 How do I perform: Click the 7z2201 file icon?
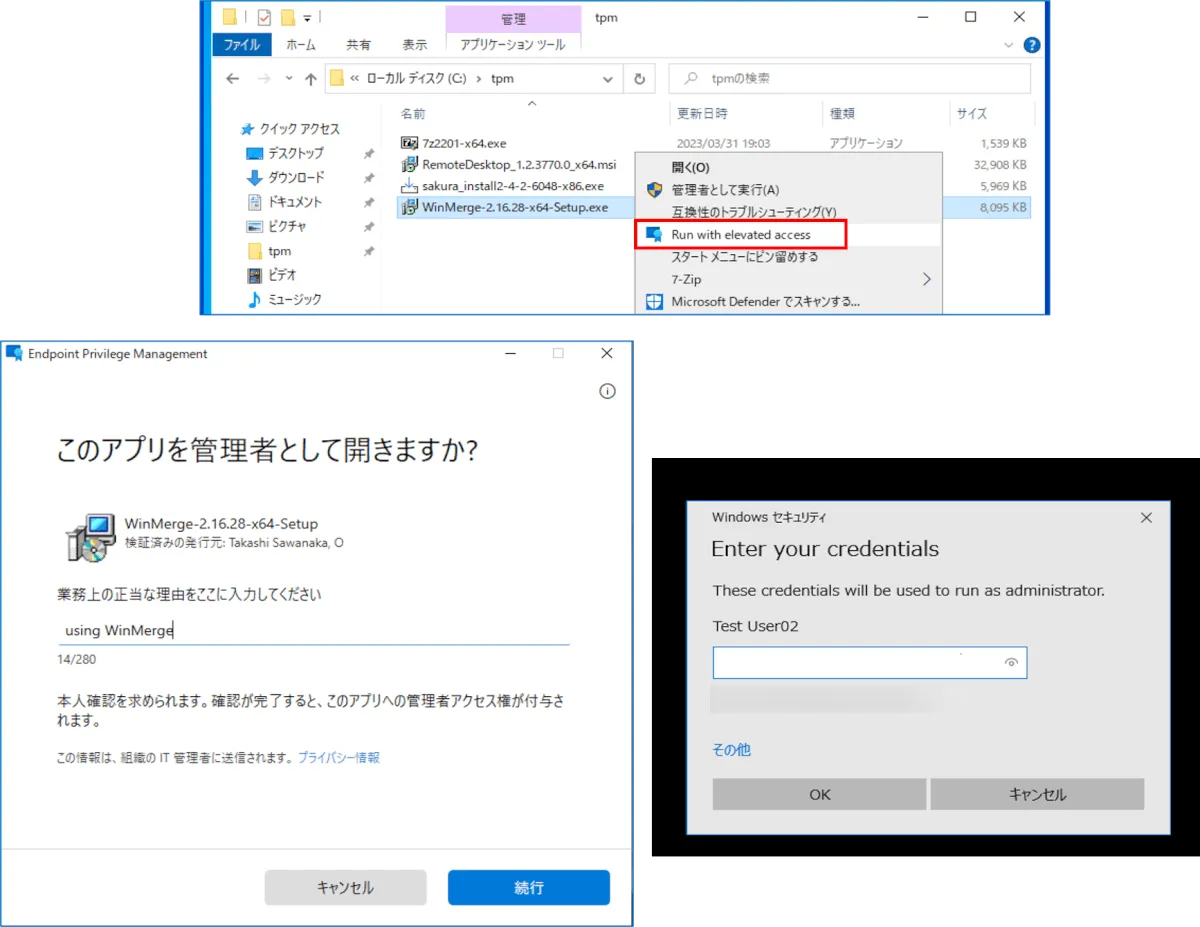409,143
